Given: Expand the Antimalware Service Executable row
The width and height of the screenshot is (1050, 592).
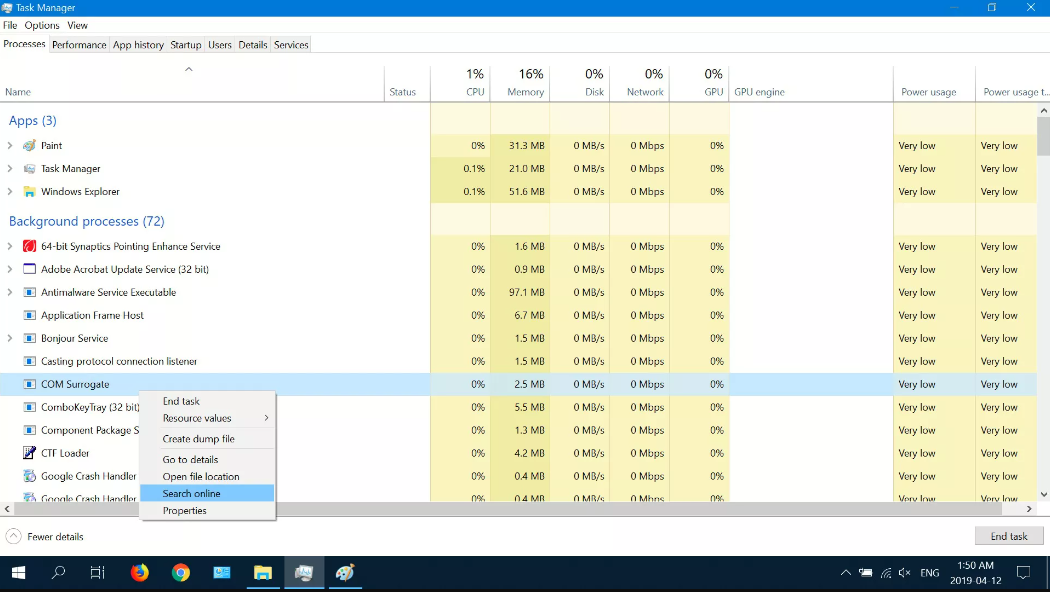Looking at the screenshot, I should tap(9, 293).
